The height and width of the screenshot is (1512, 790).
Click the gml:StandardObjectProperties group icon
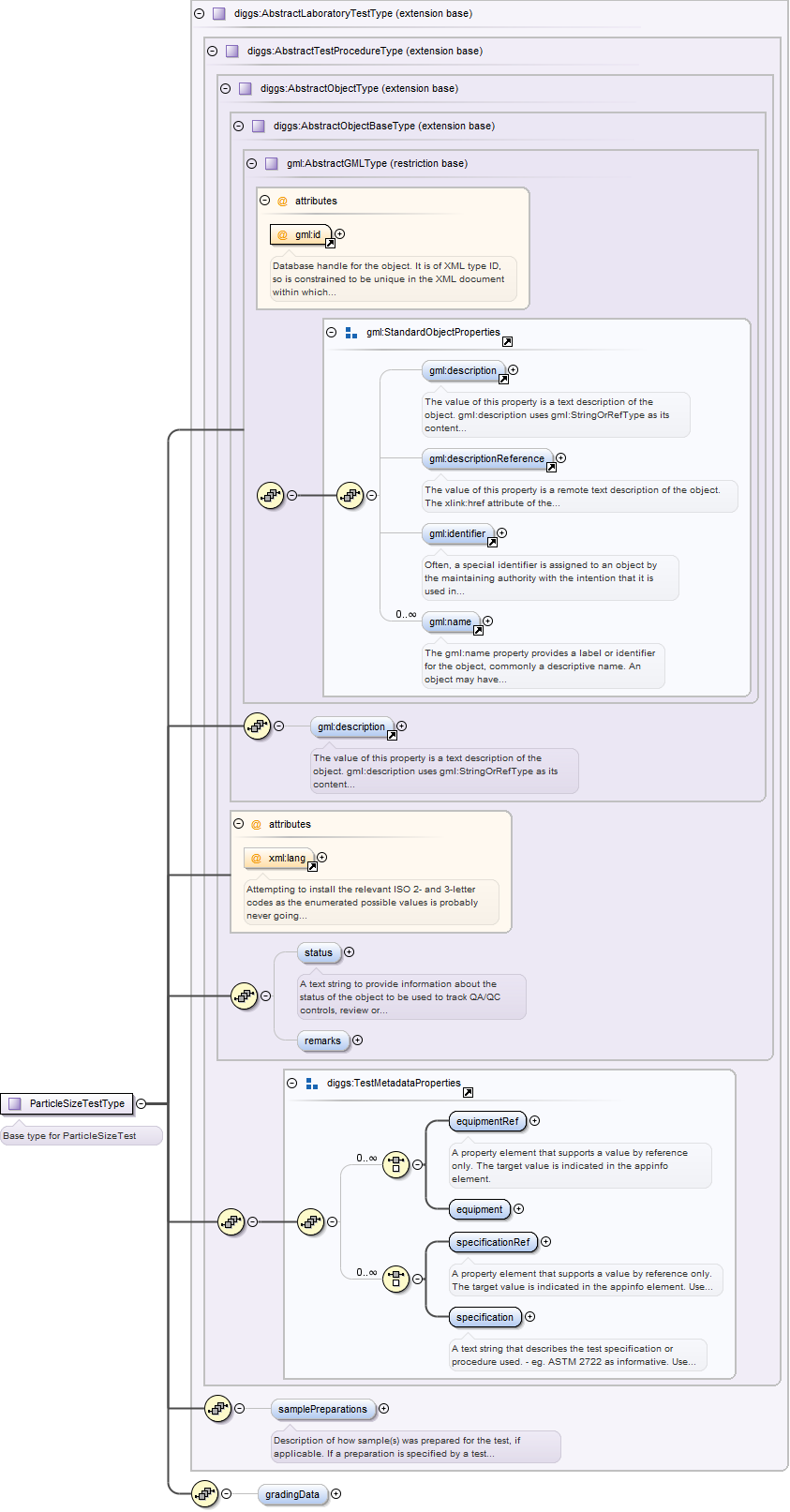[x=351, y=333]
